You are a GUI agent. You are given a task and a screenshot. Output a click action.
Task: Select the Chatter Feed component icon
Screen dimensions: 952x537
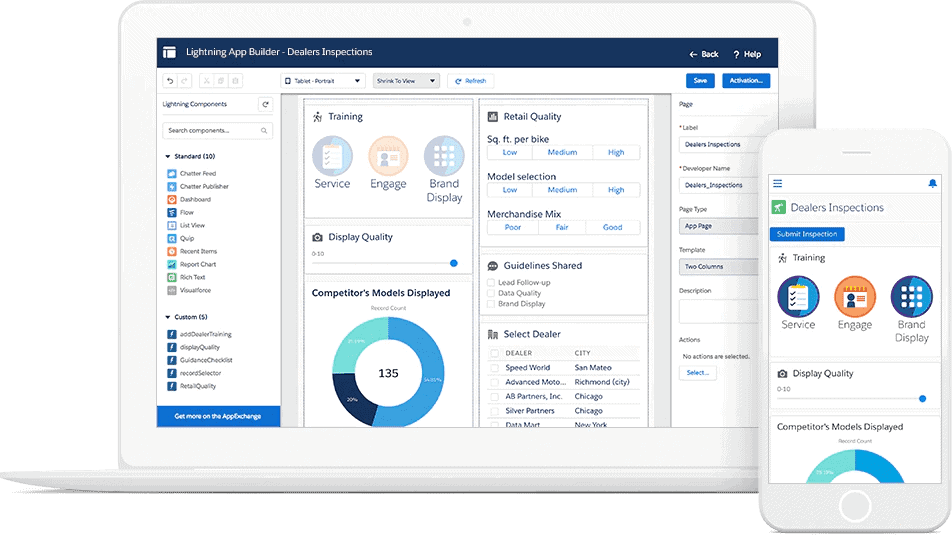click(172, 174)
